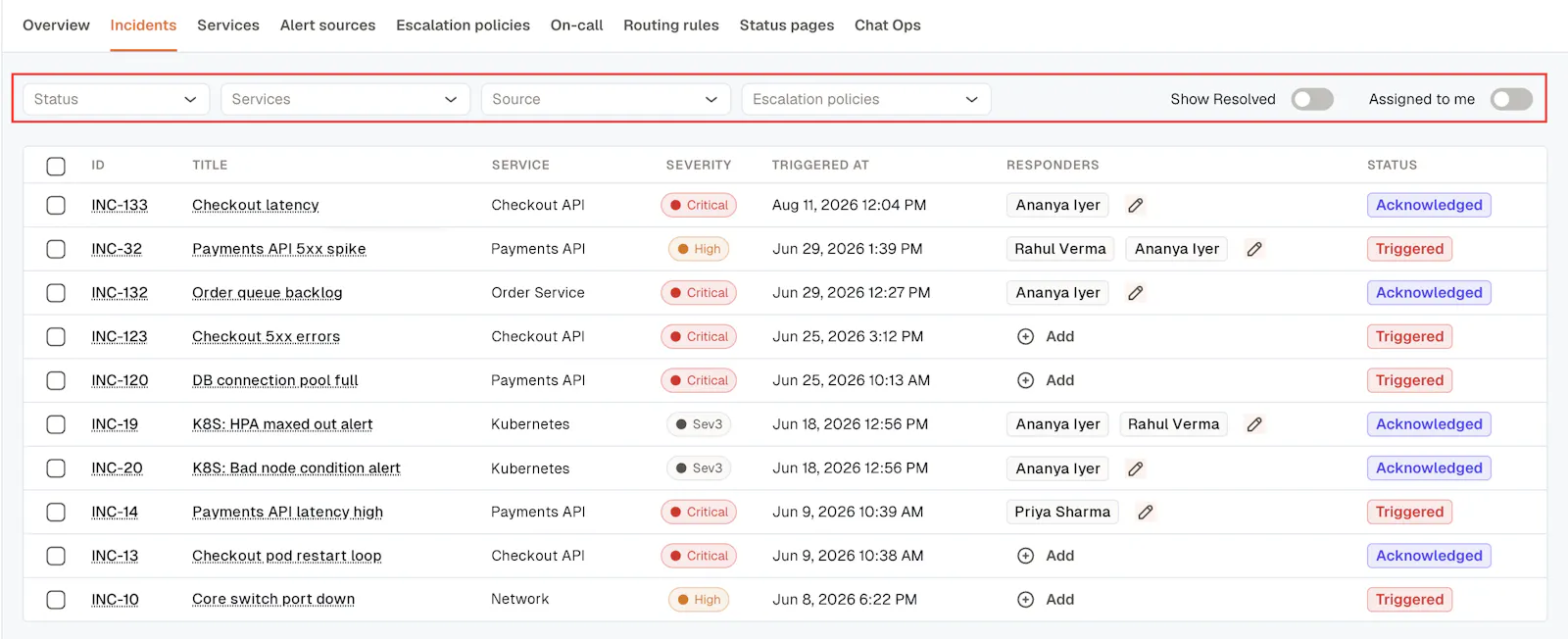
Task: Edit responders pencil icon for INC-14
Action: [x=1146, y=512]
